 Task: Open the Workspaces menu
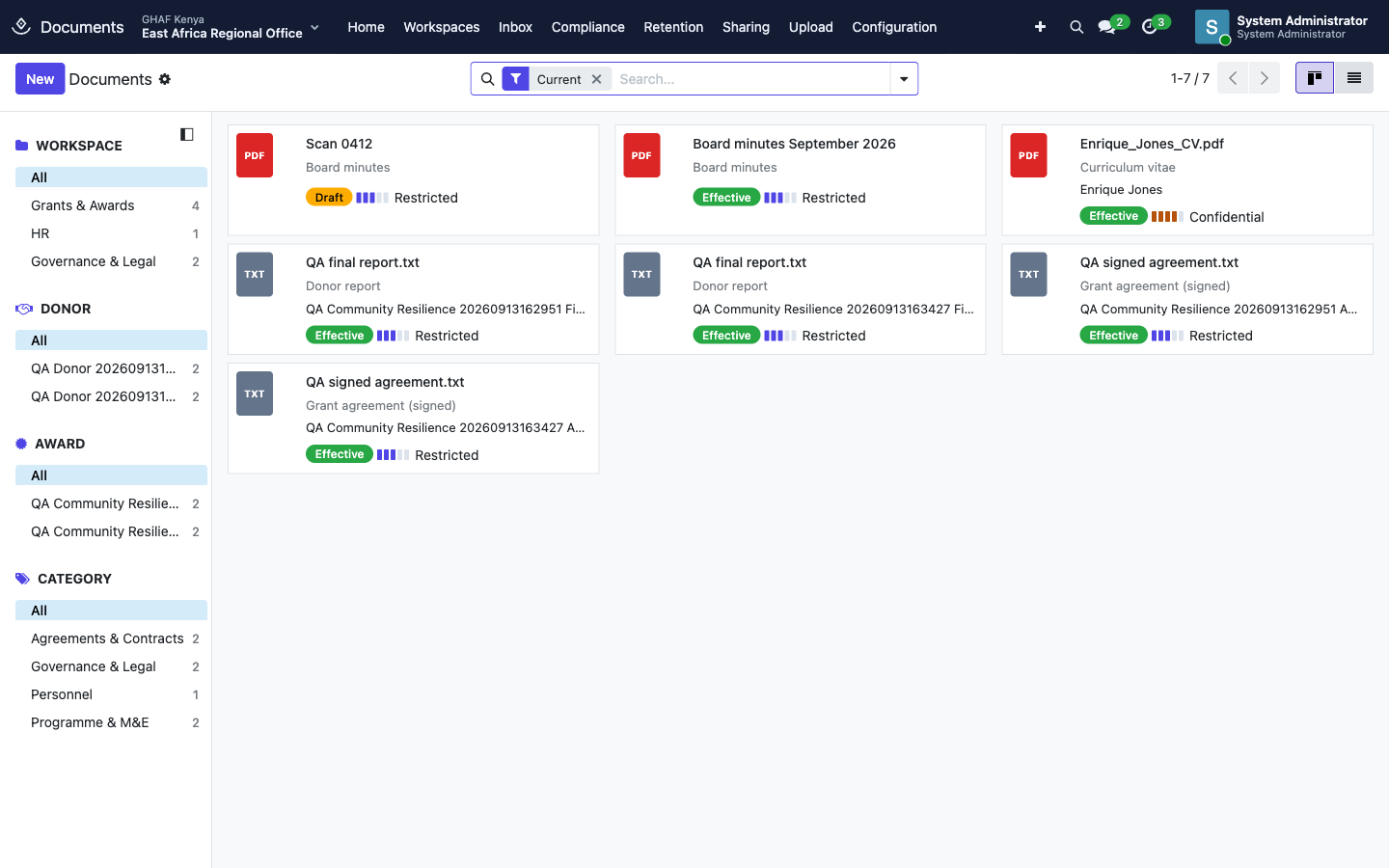442,27
